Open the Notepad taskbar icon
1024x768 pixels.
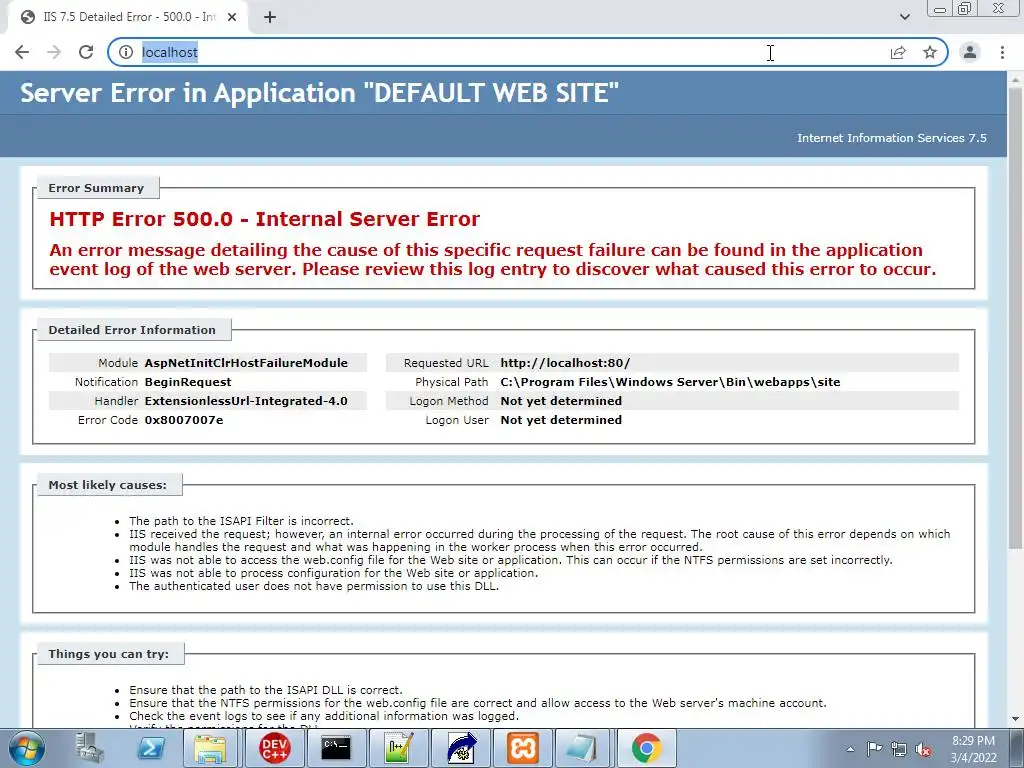[x=584, y=748]
